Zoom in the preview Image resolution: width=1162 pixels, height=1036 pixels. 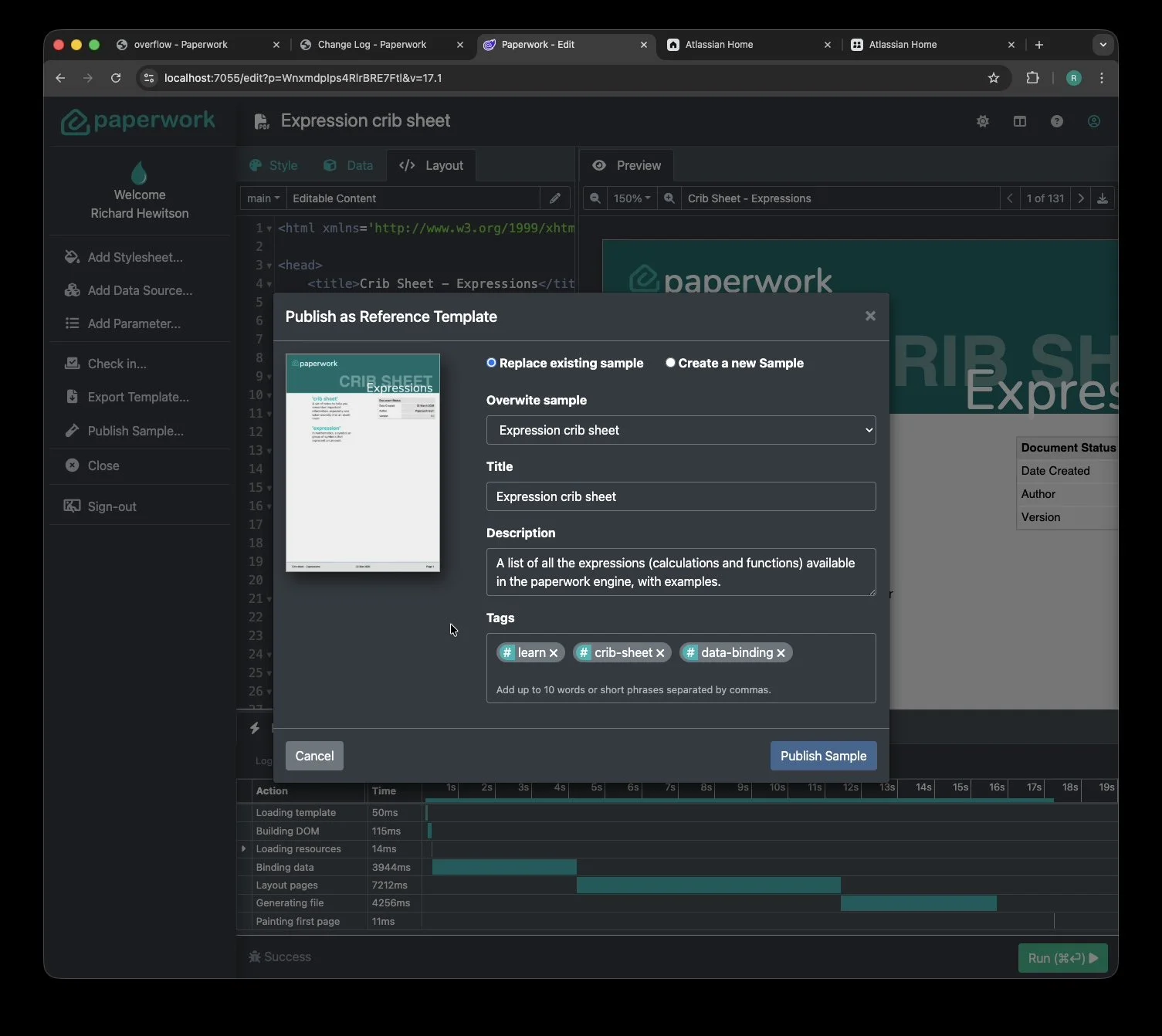click(x=669, y=198)
